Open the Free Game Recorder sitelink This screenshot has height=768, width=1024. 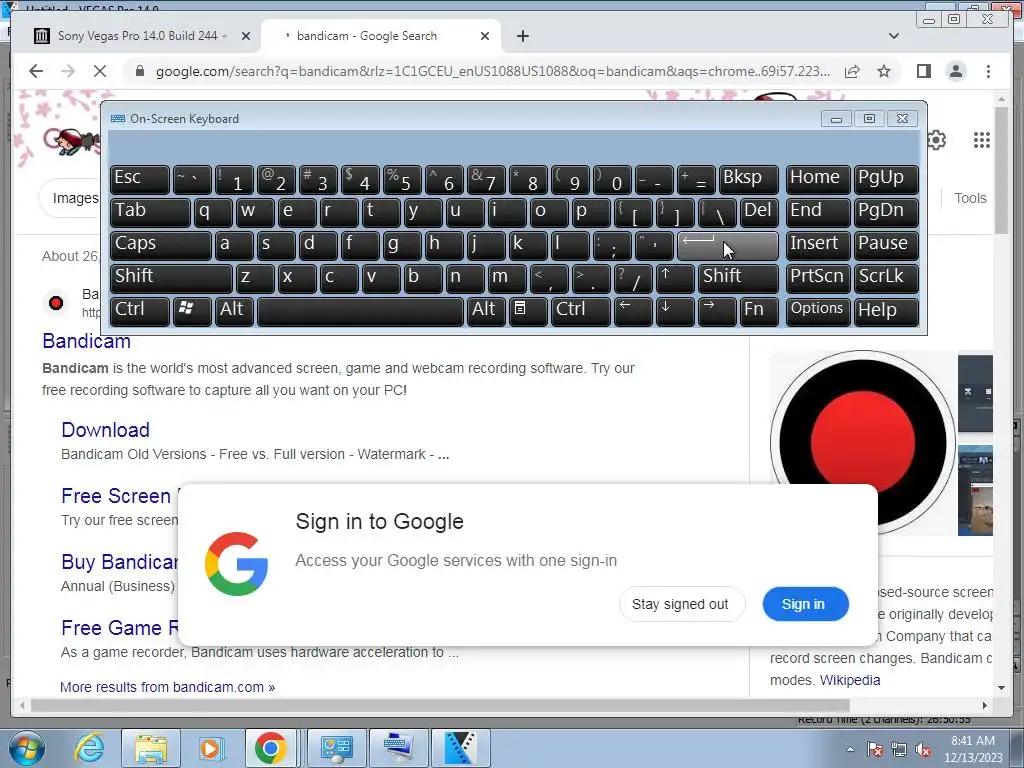coord(119,628)
